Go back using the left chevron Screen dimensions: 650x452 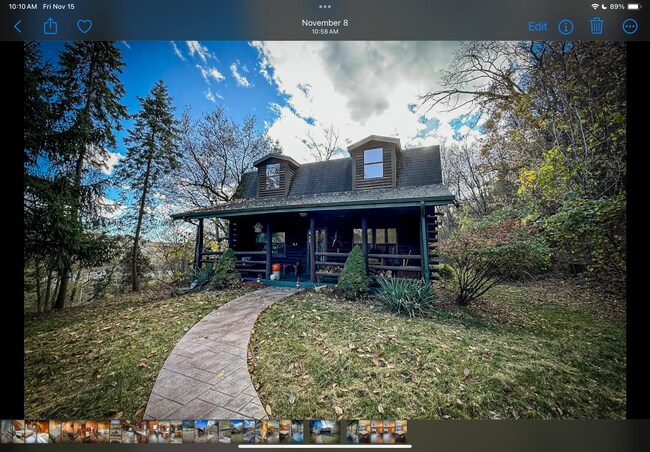pos(17,26)
